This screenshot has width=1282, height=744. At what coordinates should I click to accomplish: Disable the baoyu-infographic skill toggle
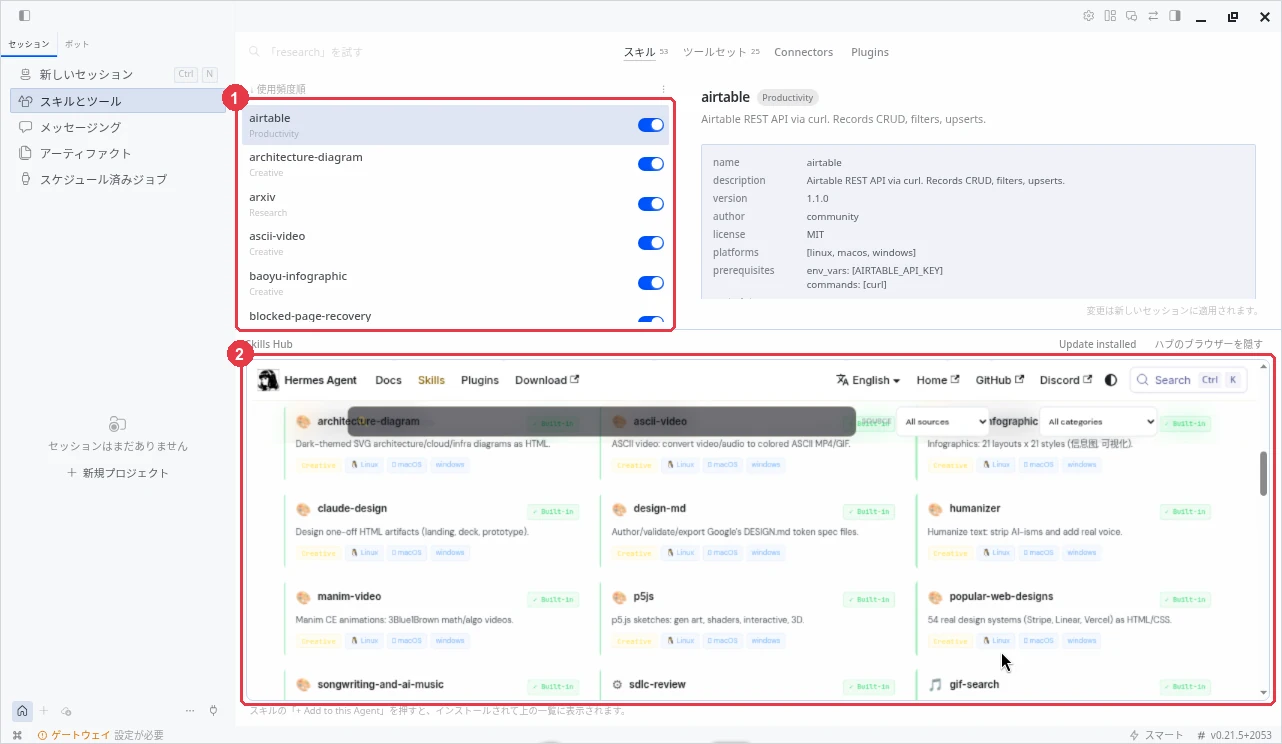click(x=651, y=283)
